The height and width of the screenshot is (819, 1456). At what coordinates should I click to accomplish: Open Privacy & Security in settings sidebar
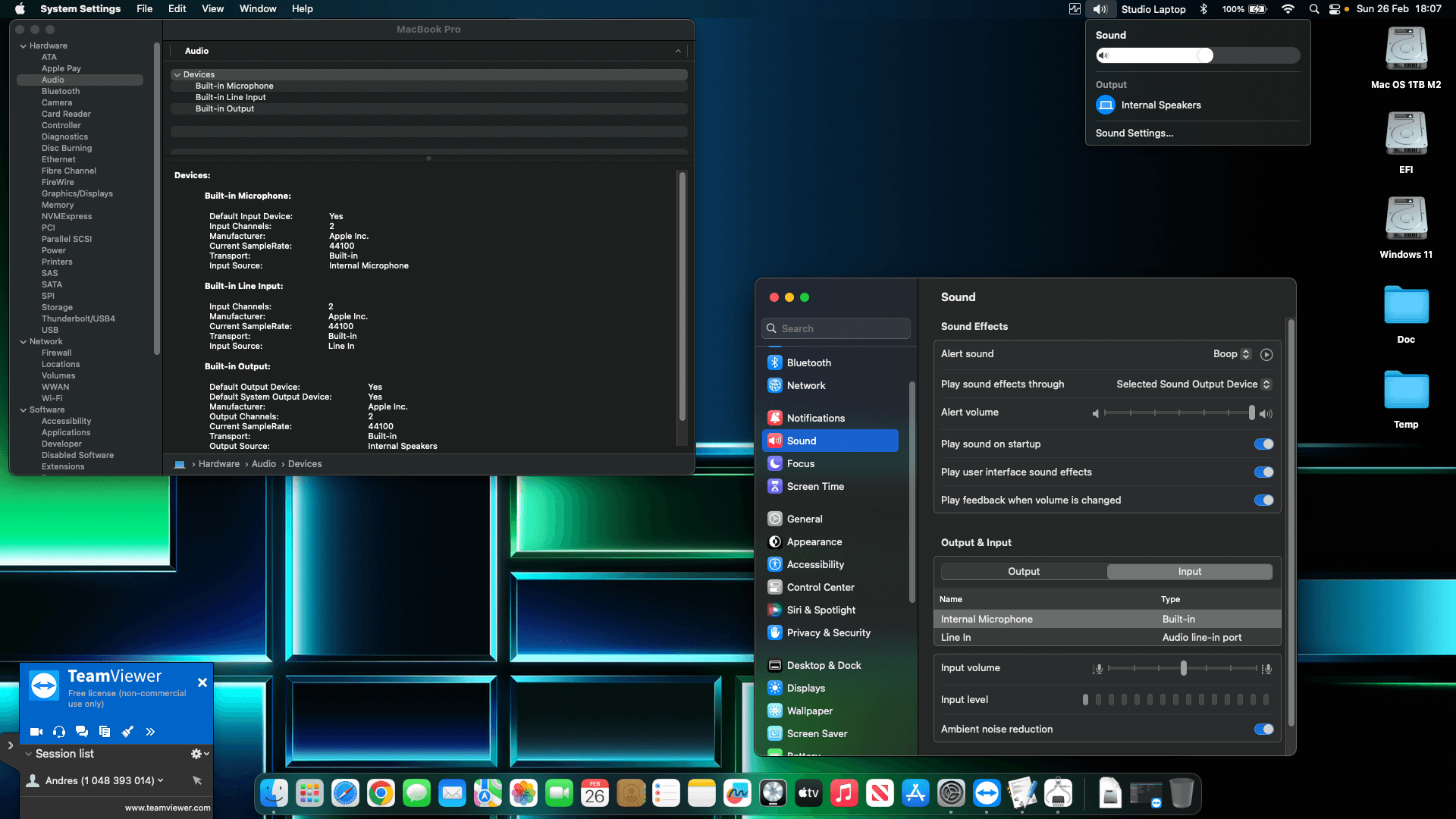(x=830, y=632)
